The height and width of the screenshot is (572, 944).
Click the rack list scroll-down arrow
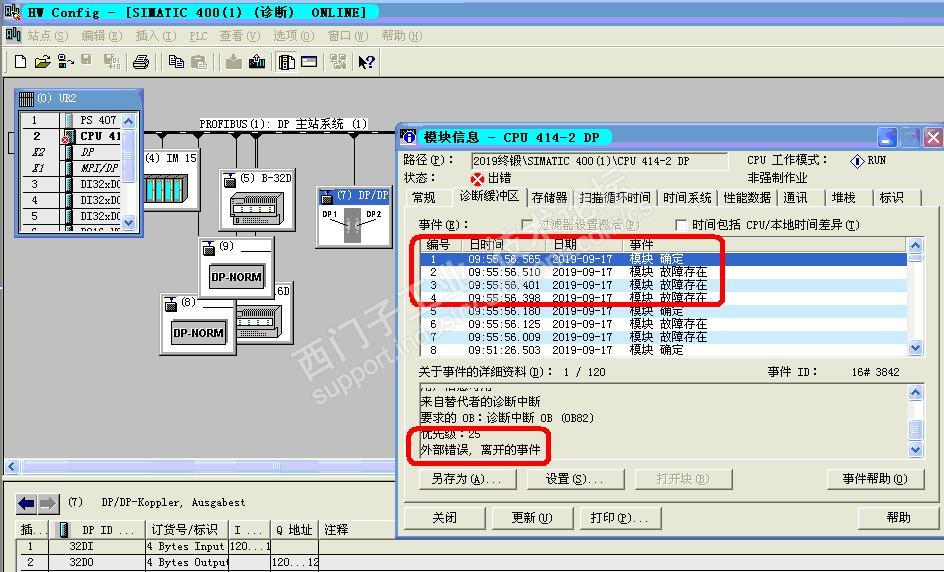coord(129,222)
